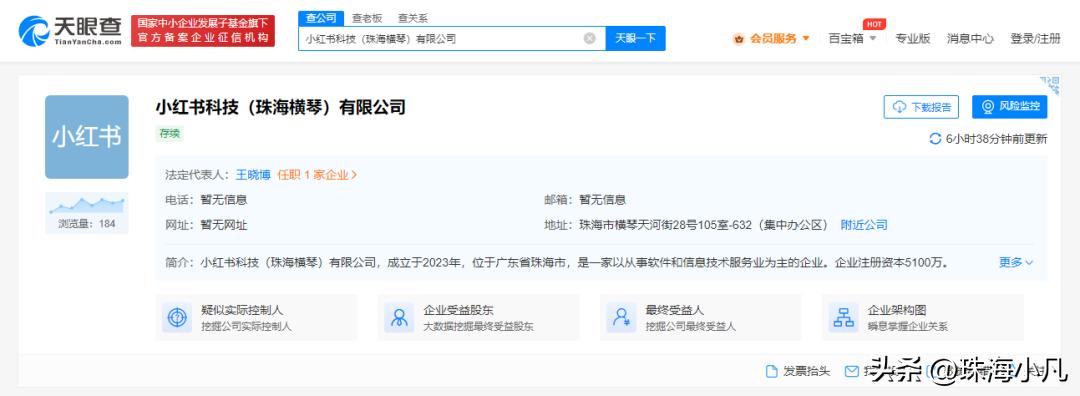1080x396 pixels.
Task: Open 企业受益股东 card
Action: click(x=479, y=317)
